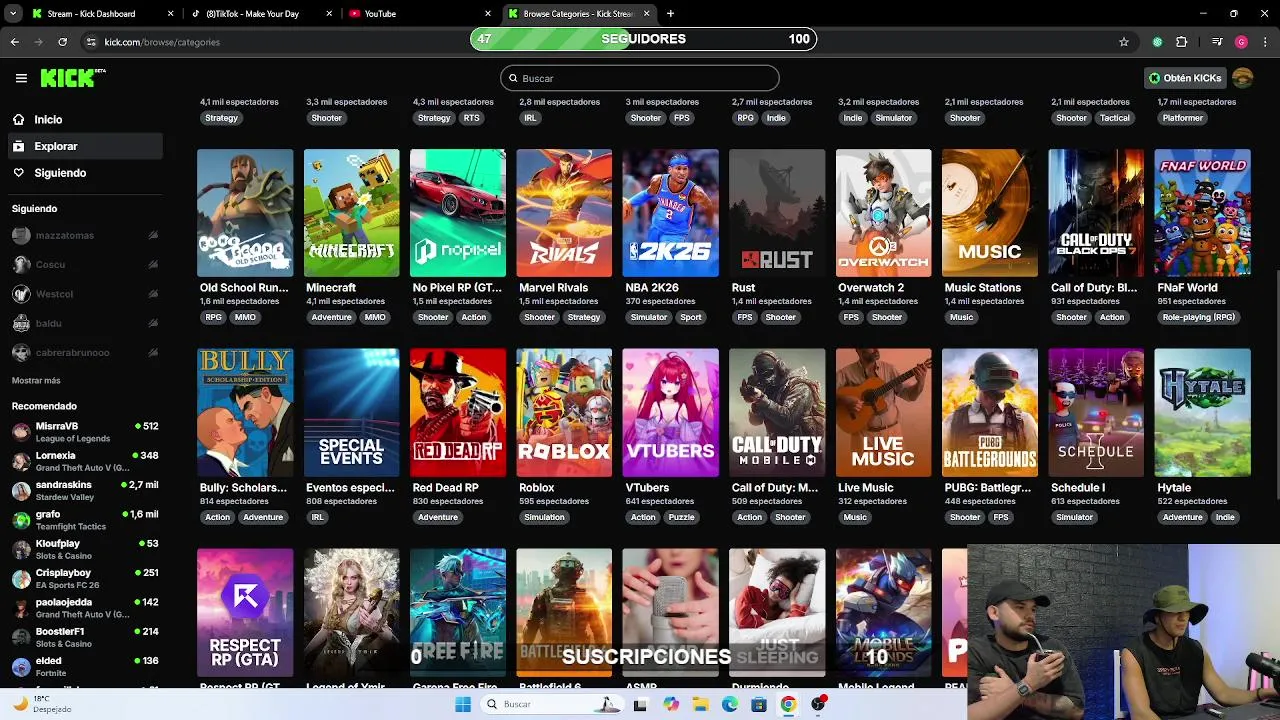Screen dimensions: 1280x720
Task: Open the Schedule I category thumbnail
Action: pyautogui.click(x=1096, y=412)
